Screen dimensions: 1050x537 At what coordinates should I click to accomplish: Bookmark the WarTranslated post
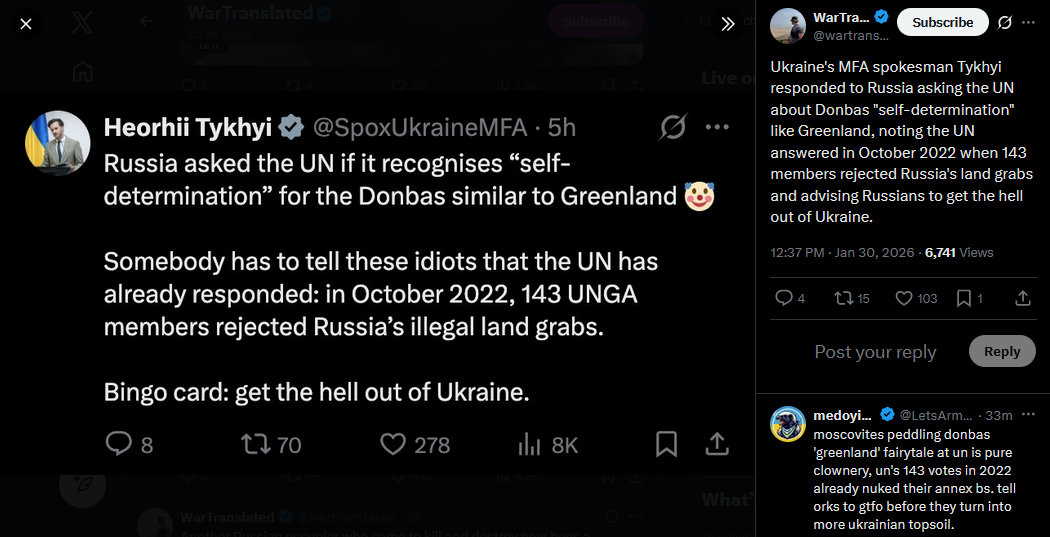coord(968,298)
